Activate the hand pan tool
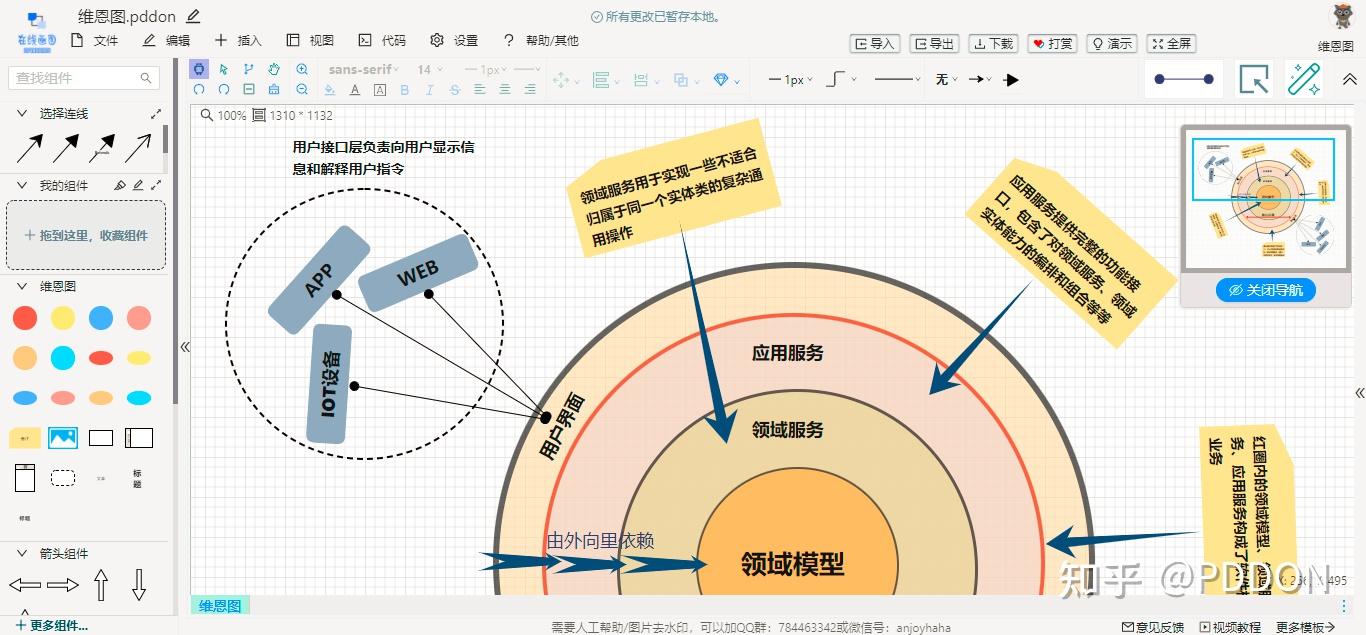Screen dimensions: 1366x635 click(x=274, y=69)
